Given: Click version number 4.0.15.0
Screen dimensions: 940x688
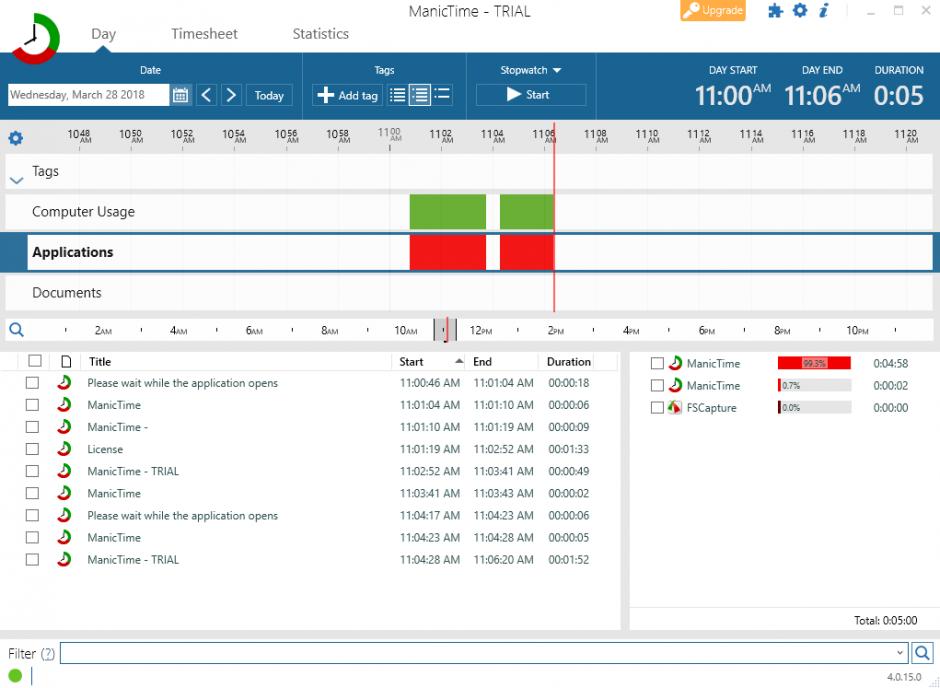Looking at the screenshot, I should pyautogui.click(x=904, y=677).
